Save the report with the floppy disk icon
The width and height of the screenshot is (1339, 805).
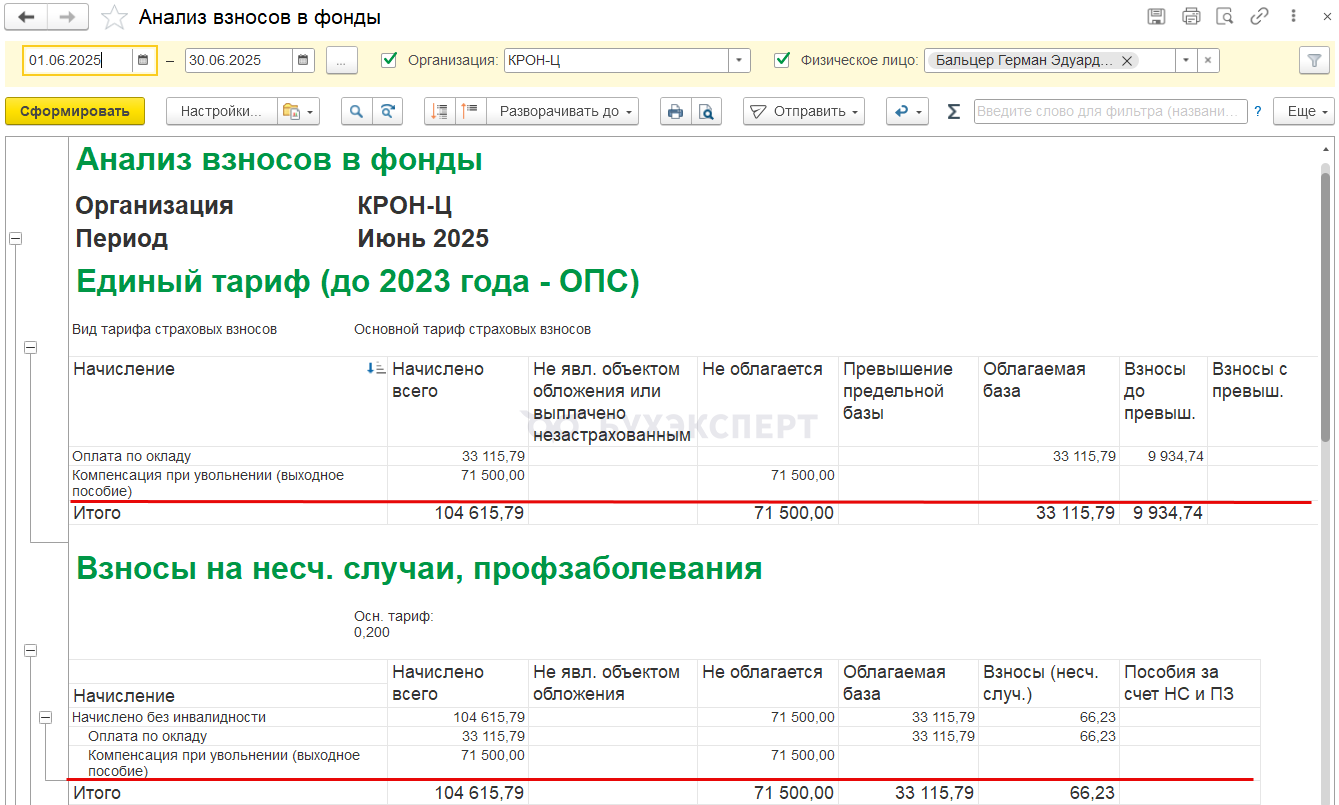pos(1157,16)
